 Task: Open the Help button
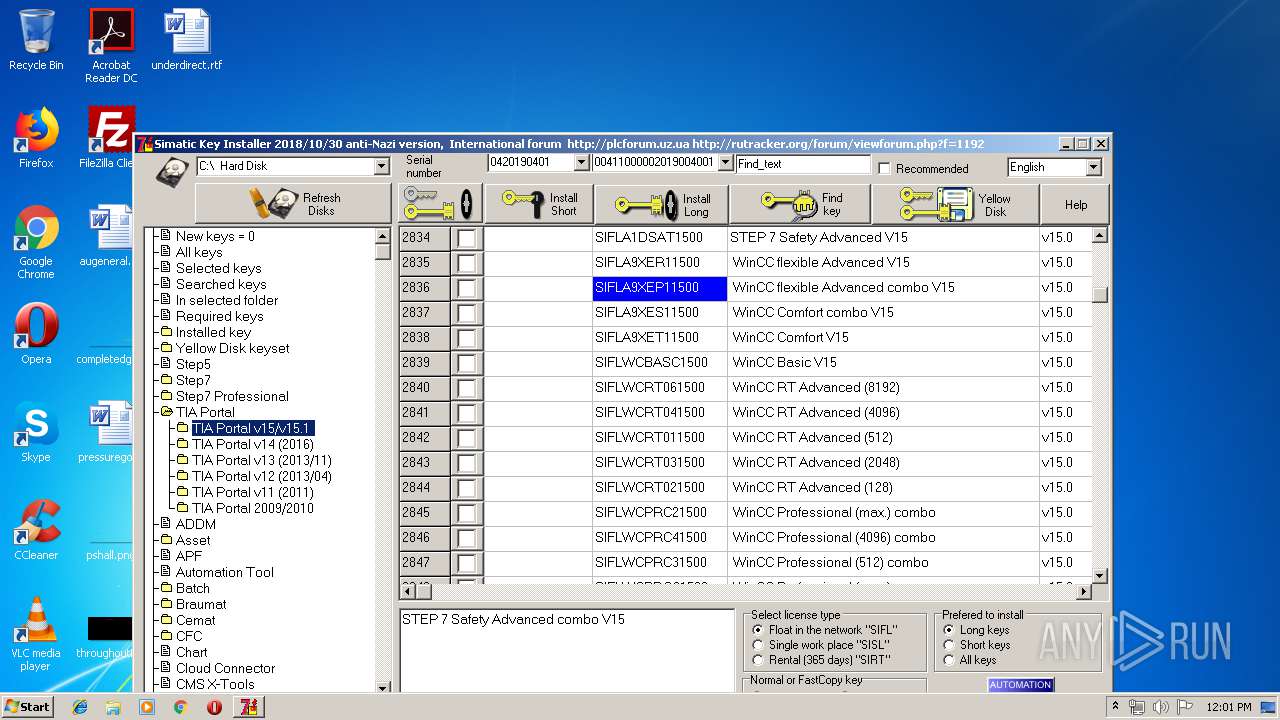tap(1076, 204)
